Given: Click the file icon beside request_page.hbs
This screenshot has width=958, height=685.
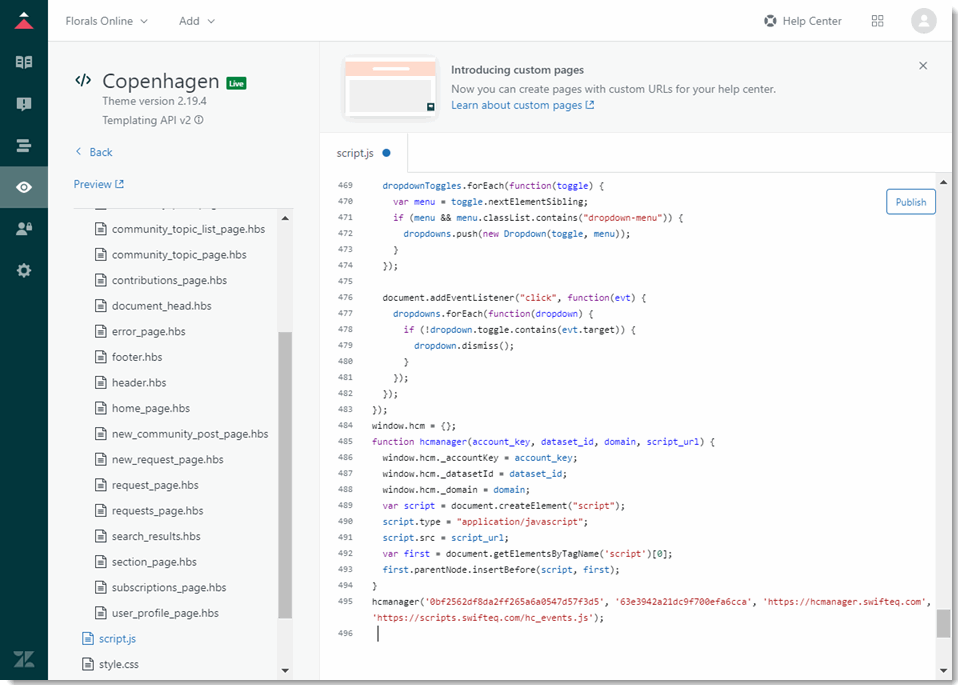Looking at the screenshot, I should click(x=101, y=485).
